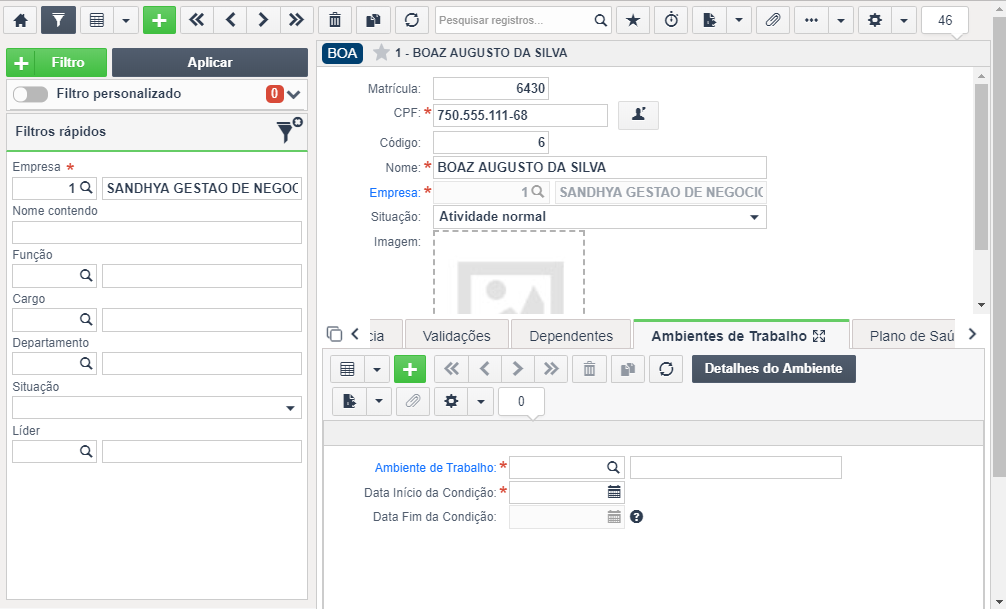Add new record with top green plus

tap(159, 20)
